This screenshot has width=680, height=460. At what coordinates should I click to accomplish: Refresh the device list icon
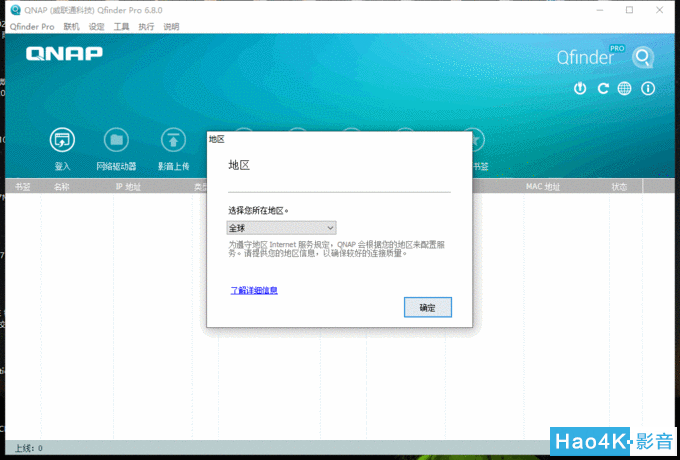click(x=603, y=89)
